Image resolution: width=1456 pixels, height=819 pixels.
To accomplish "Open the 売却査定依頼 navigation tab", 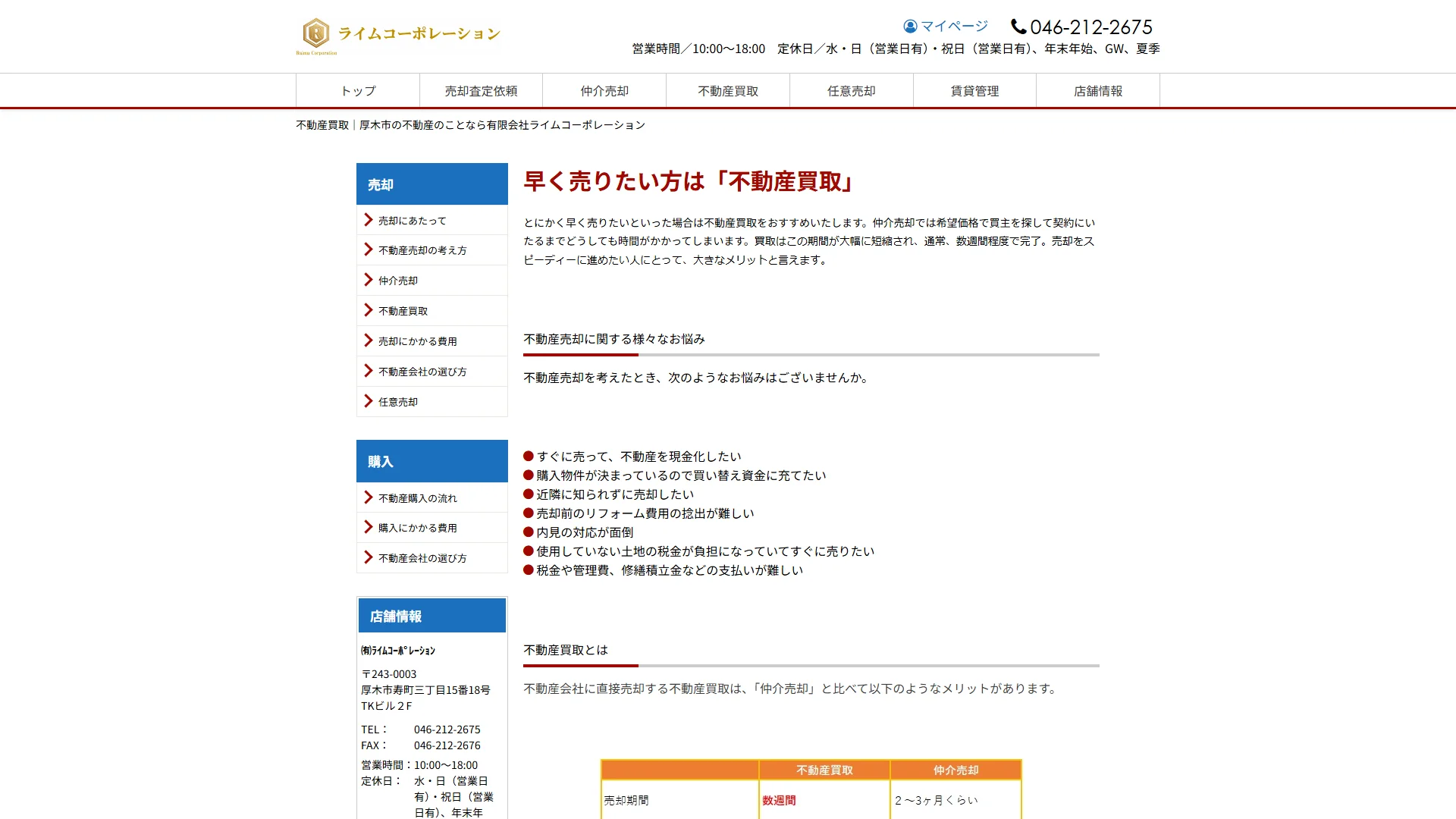I will pos(481,91).
